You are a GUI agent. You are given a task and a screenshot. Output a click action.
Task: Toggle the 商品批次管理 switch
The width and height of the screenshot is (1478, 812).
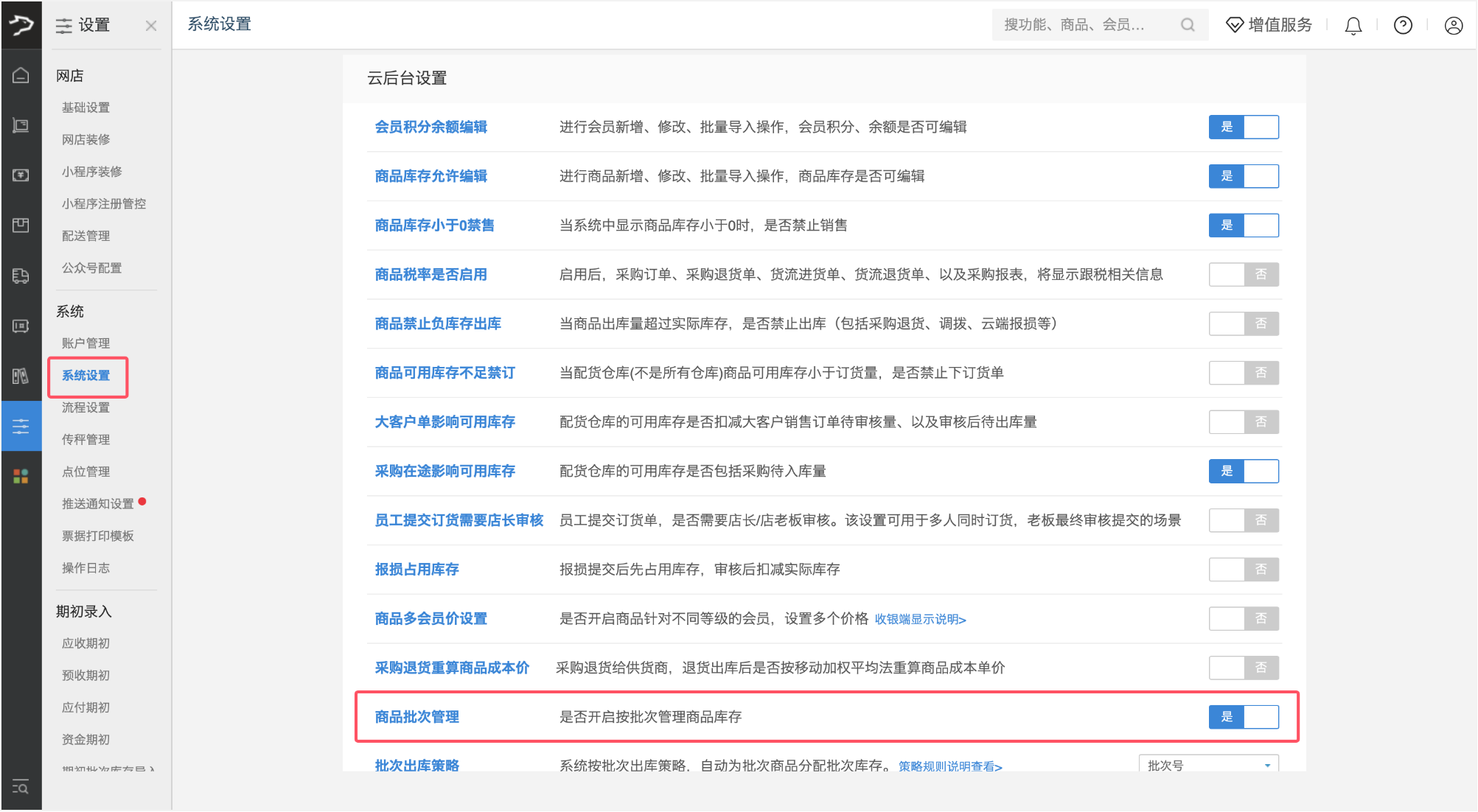[1243, 716]
